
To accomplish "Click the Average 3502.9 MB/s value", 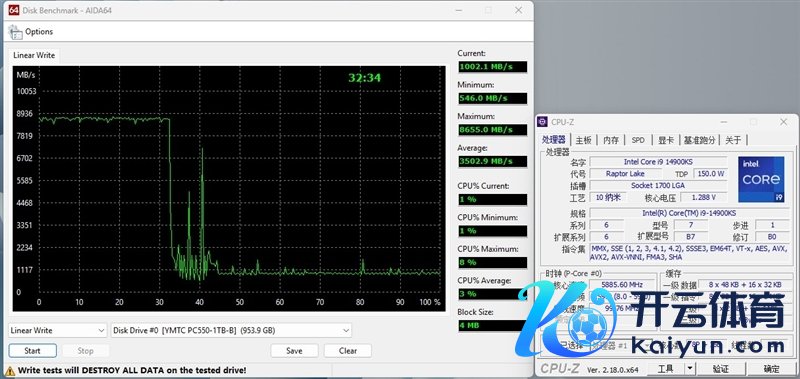I will tap(492, 162).
